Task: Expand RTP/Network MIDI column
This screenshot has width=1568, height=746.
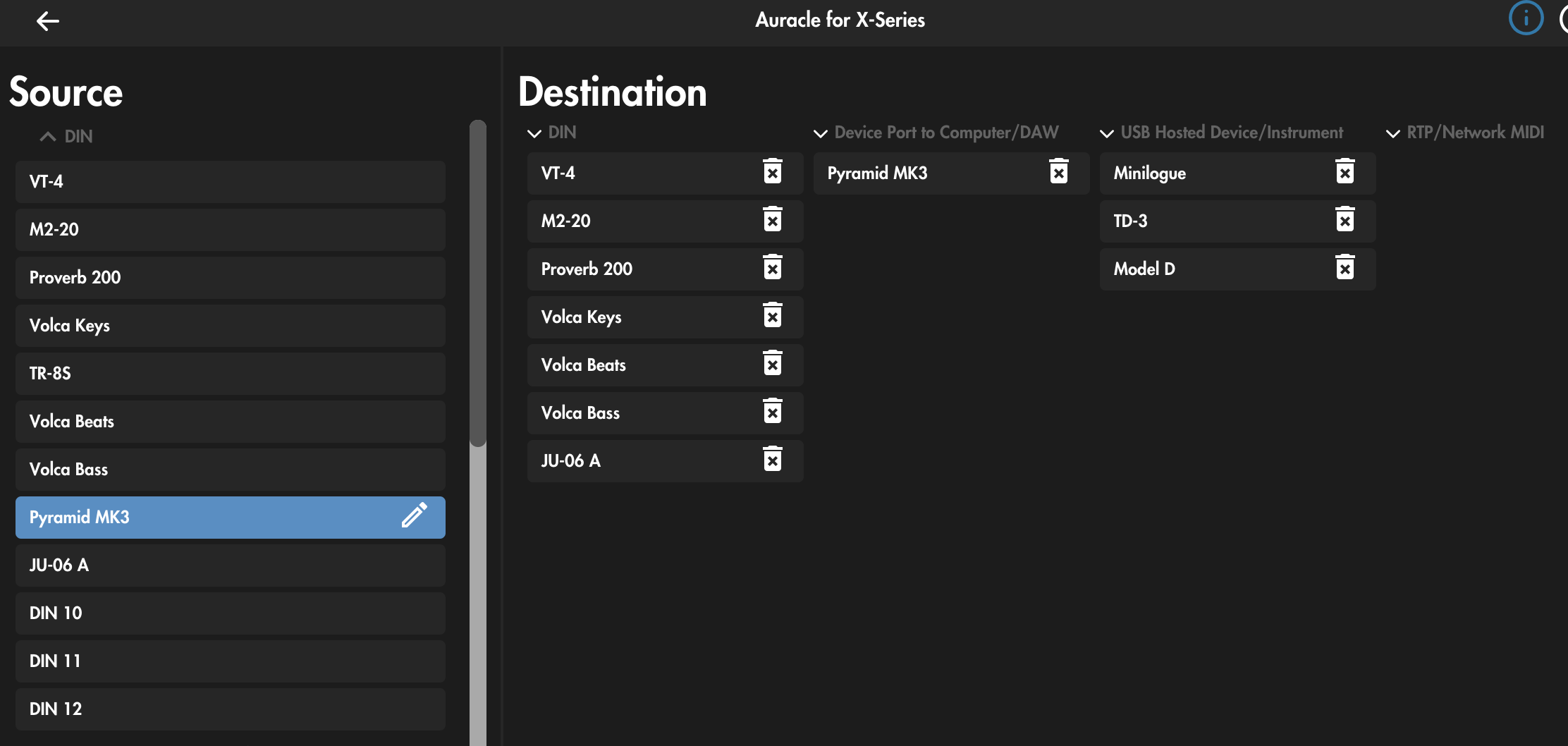Action: pyautogui.click(x=1393, y=133)
